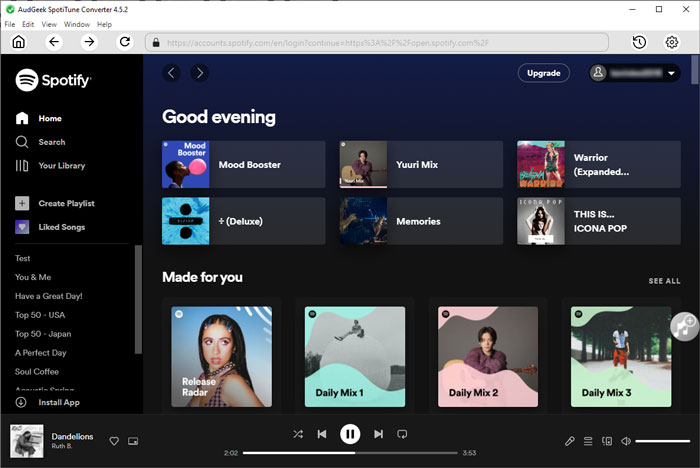Image resolution: width=700 pixels, height=468 pixels.
Task: Click the converter Home toolbar icon
Action: click(x=18, y=42)
